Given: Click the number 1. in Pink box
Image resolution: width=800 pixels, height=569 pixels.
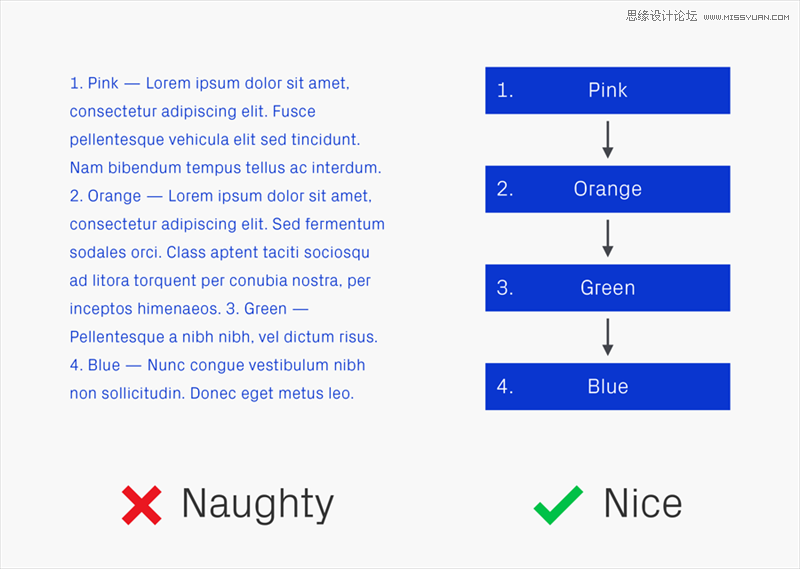Looking at the screenshot, I should (505, 90).
